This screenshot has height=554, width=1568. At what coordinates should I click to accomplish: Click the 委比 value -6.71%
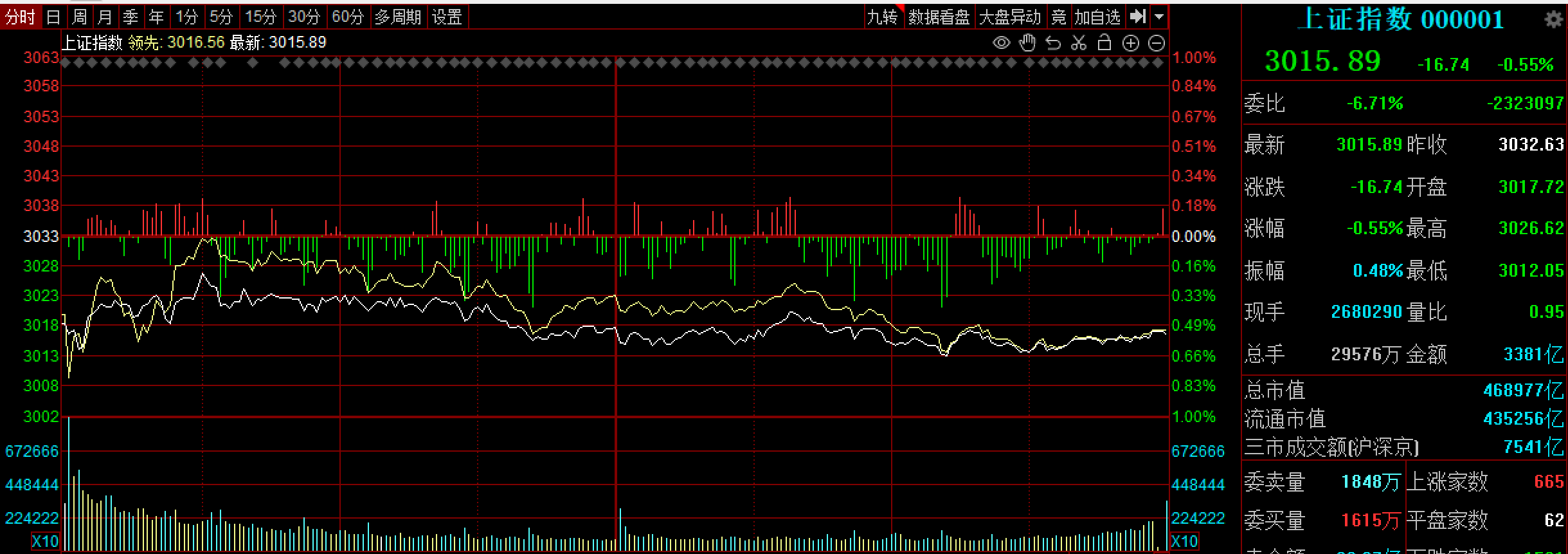[x=1375, y=103]
